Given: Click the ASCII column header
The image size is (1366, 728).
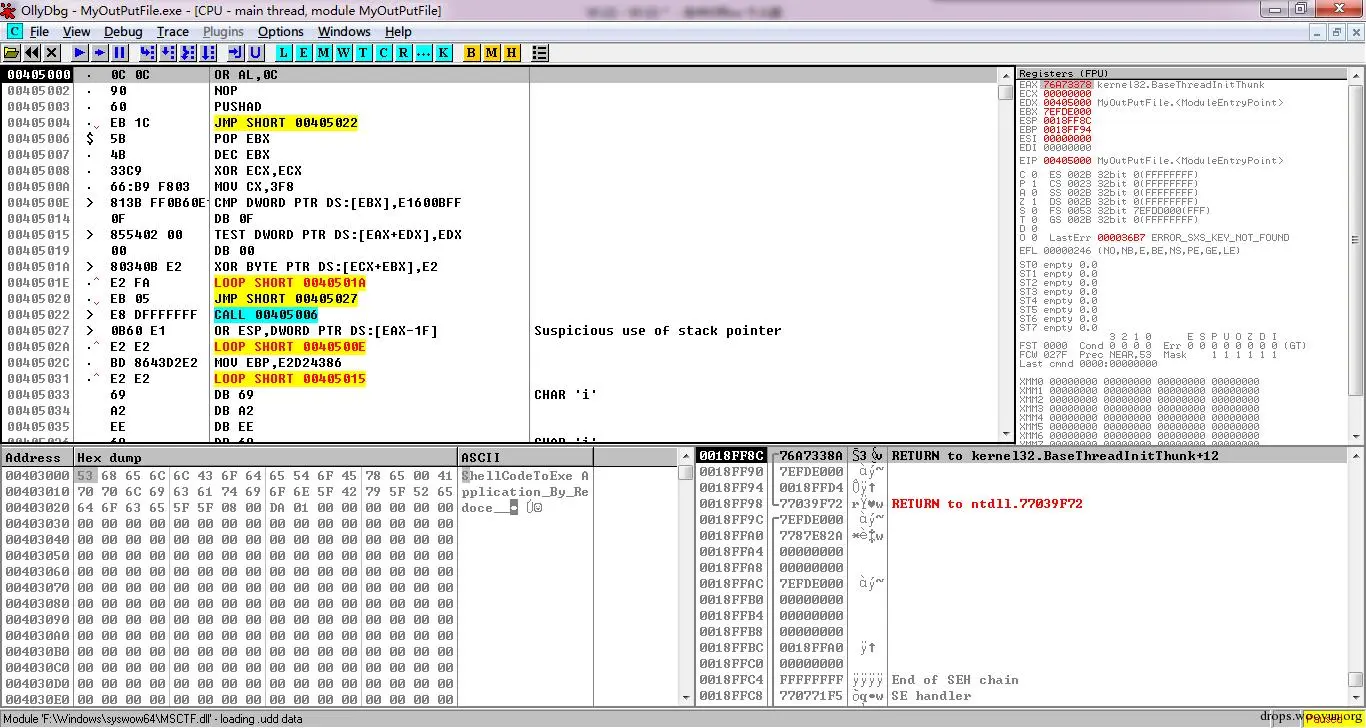Looking at the screenshot, I should point(526,457).
